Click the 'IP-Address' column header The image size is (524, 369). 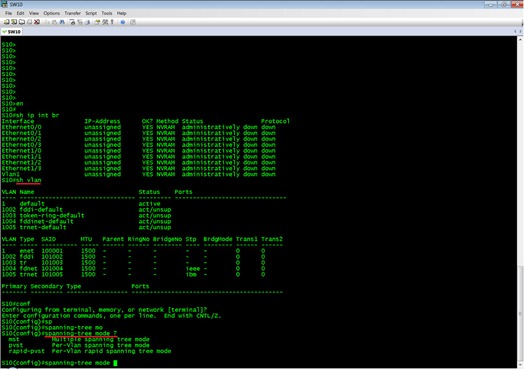[x=102, y=121]
